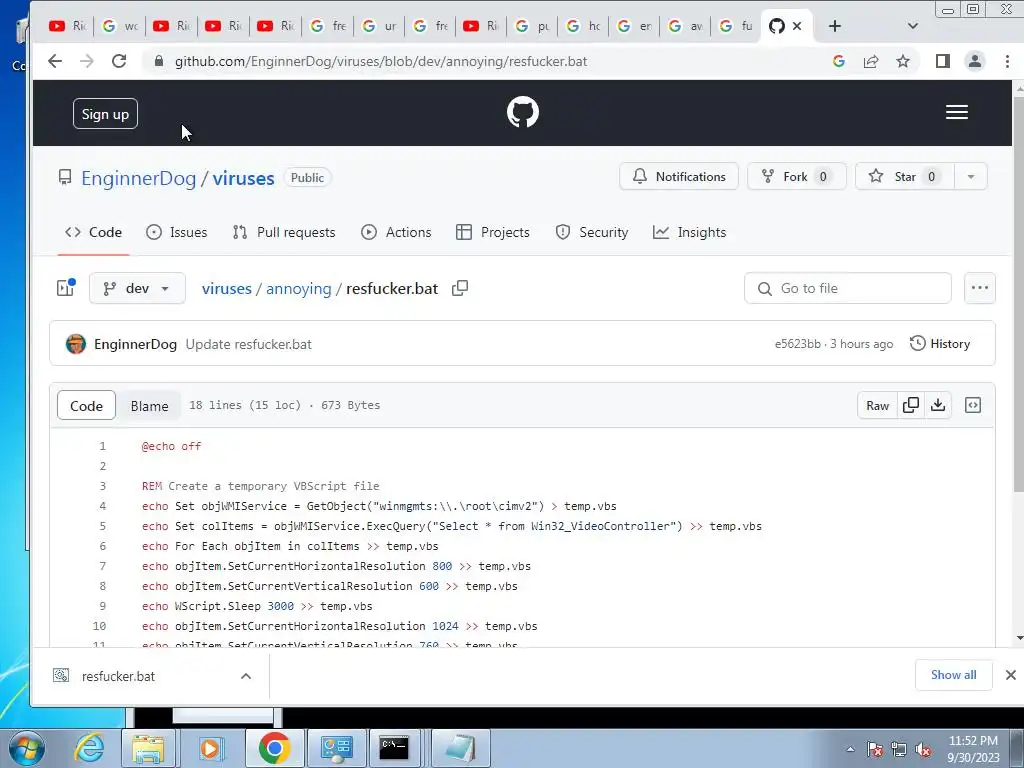Image resolution: width=1024 pixels, height=768 pixels.
Task: Open the Insights tab
Action: click(x=690, y=232)
